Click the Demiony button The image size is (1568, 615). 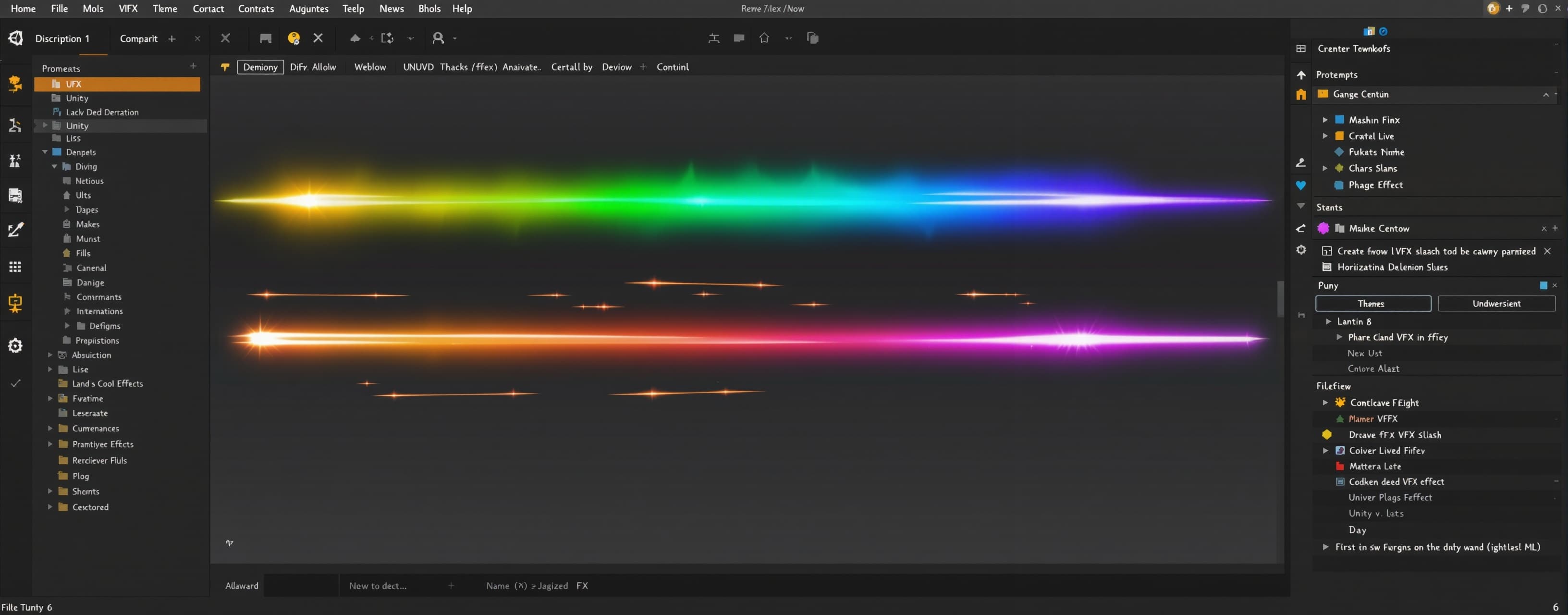(x=260, y=67)
